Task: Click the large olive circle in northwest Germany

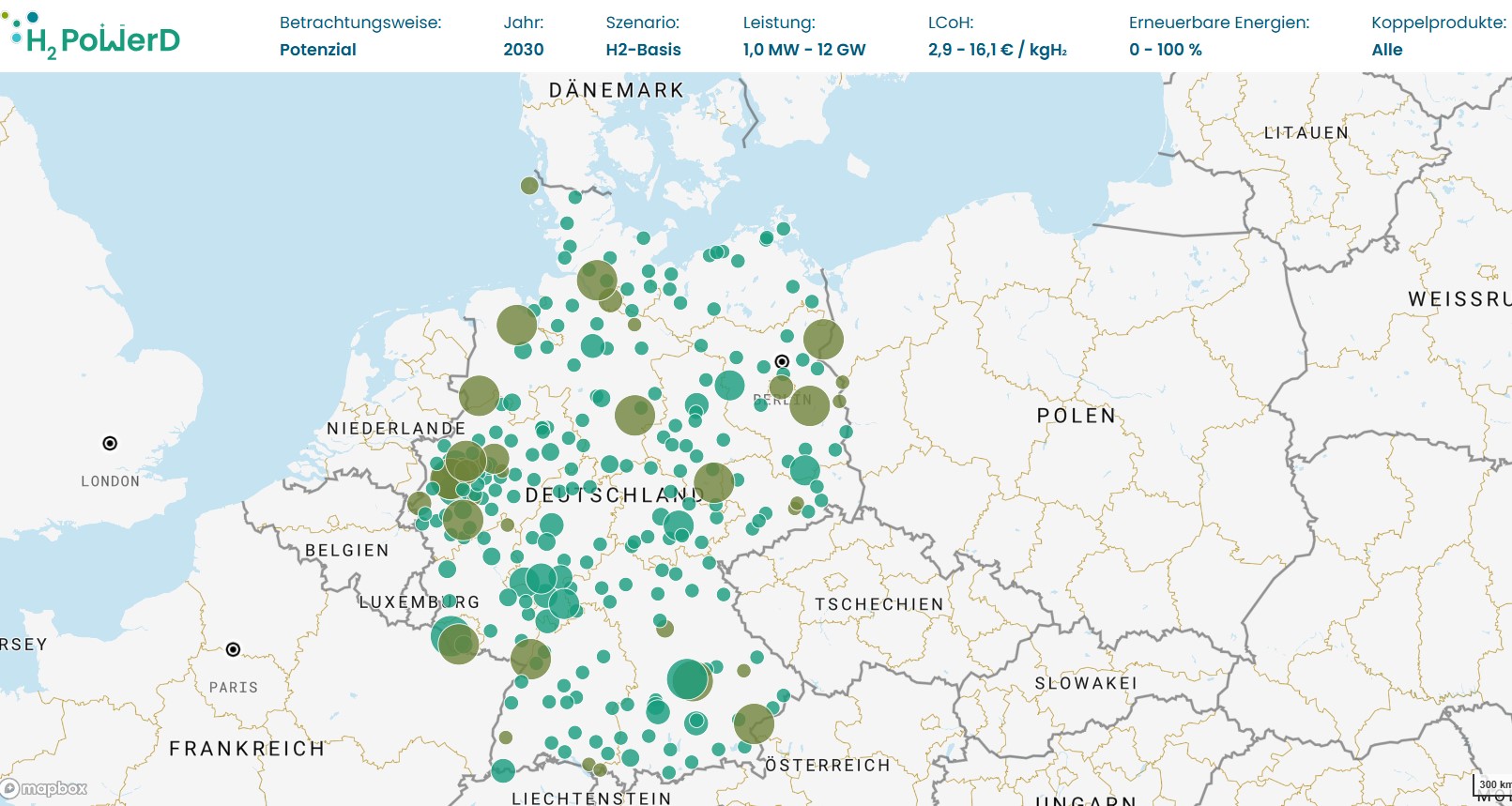Action: click(x=516, y=326)
